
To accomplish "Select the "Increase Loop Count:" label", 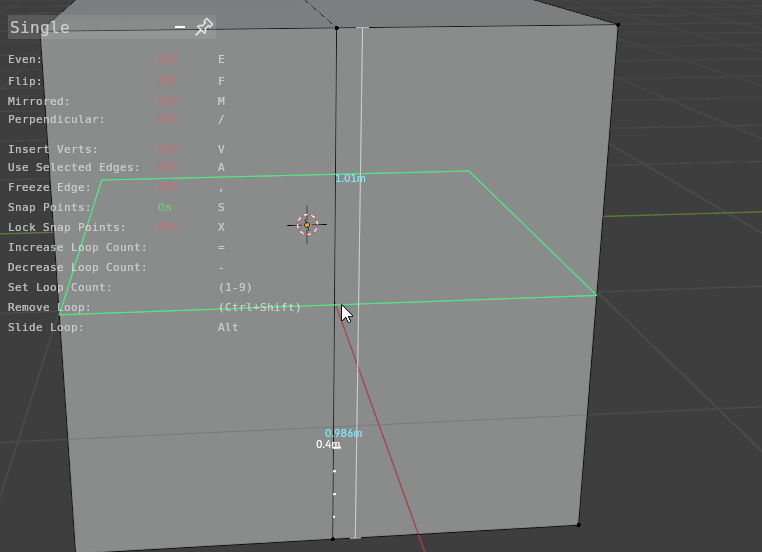I will pos(77,247).
